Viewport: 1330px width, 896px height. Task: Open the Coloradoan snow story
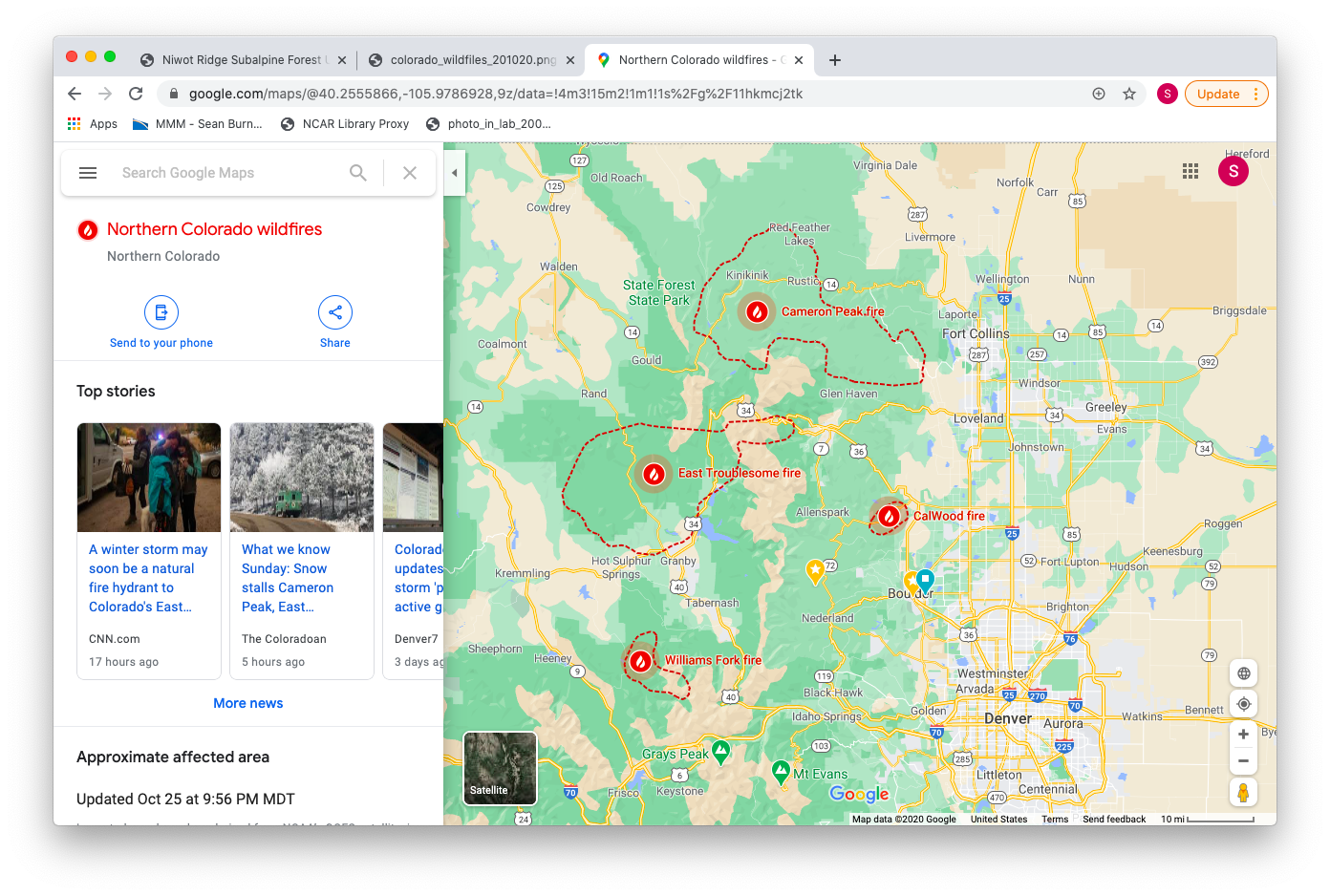[x=288, y=578]
